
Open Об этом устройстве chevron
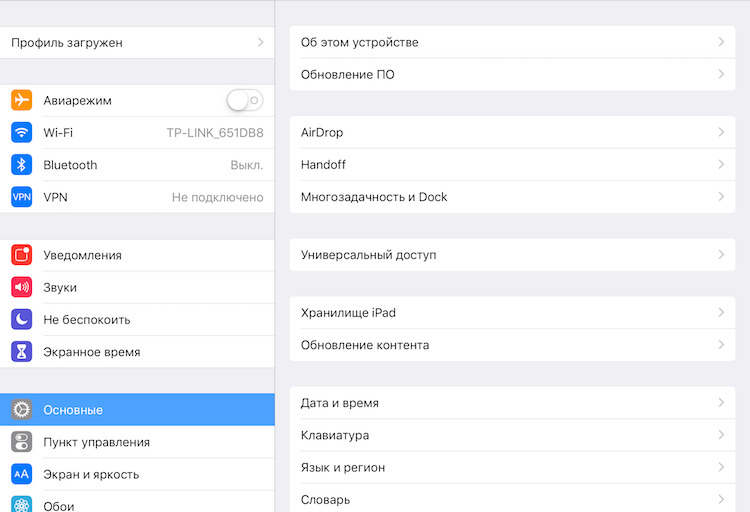721,42
